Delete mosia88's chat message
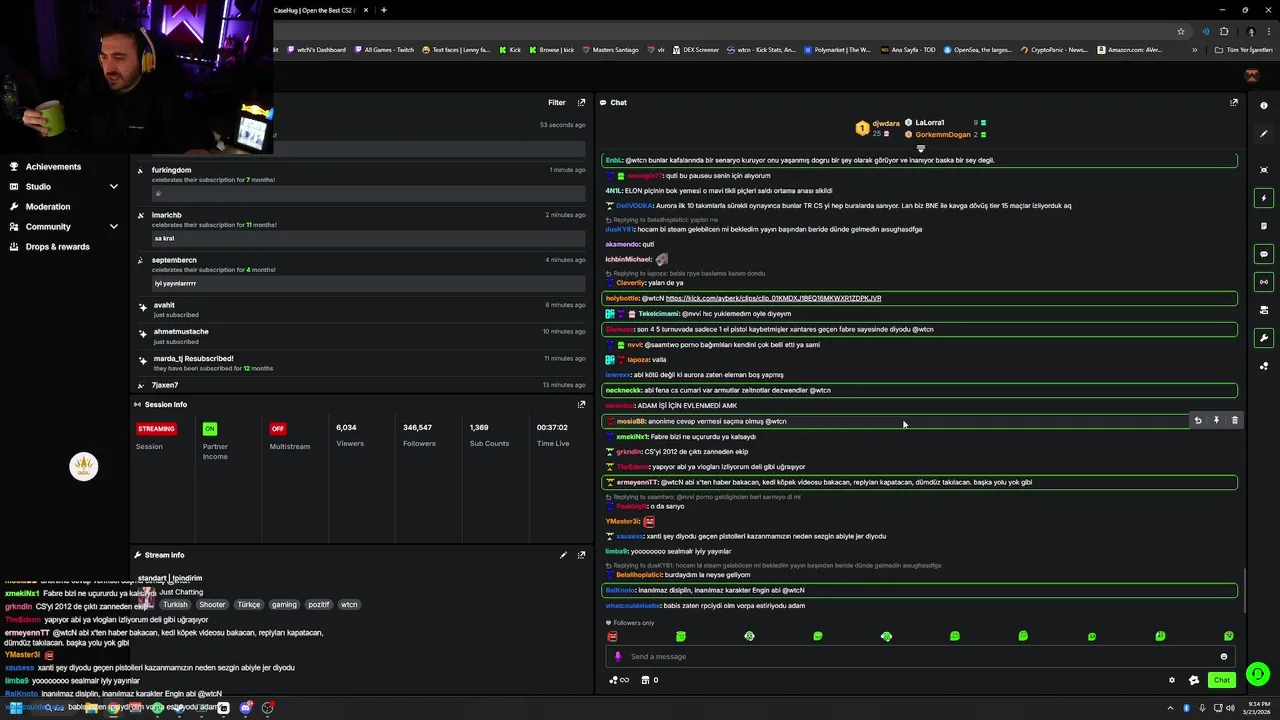 1235,421
